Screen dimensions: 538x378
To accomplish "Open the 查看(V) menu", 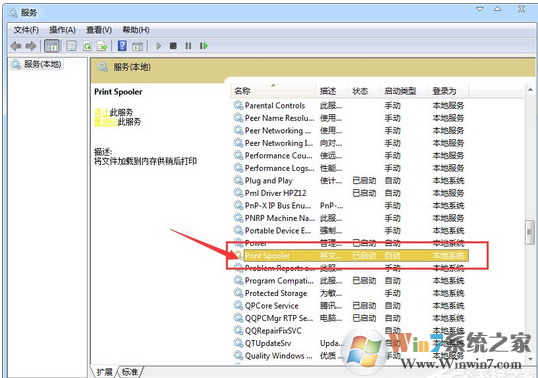I will [x=99, y=30].
